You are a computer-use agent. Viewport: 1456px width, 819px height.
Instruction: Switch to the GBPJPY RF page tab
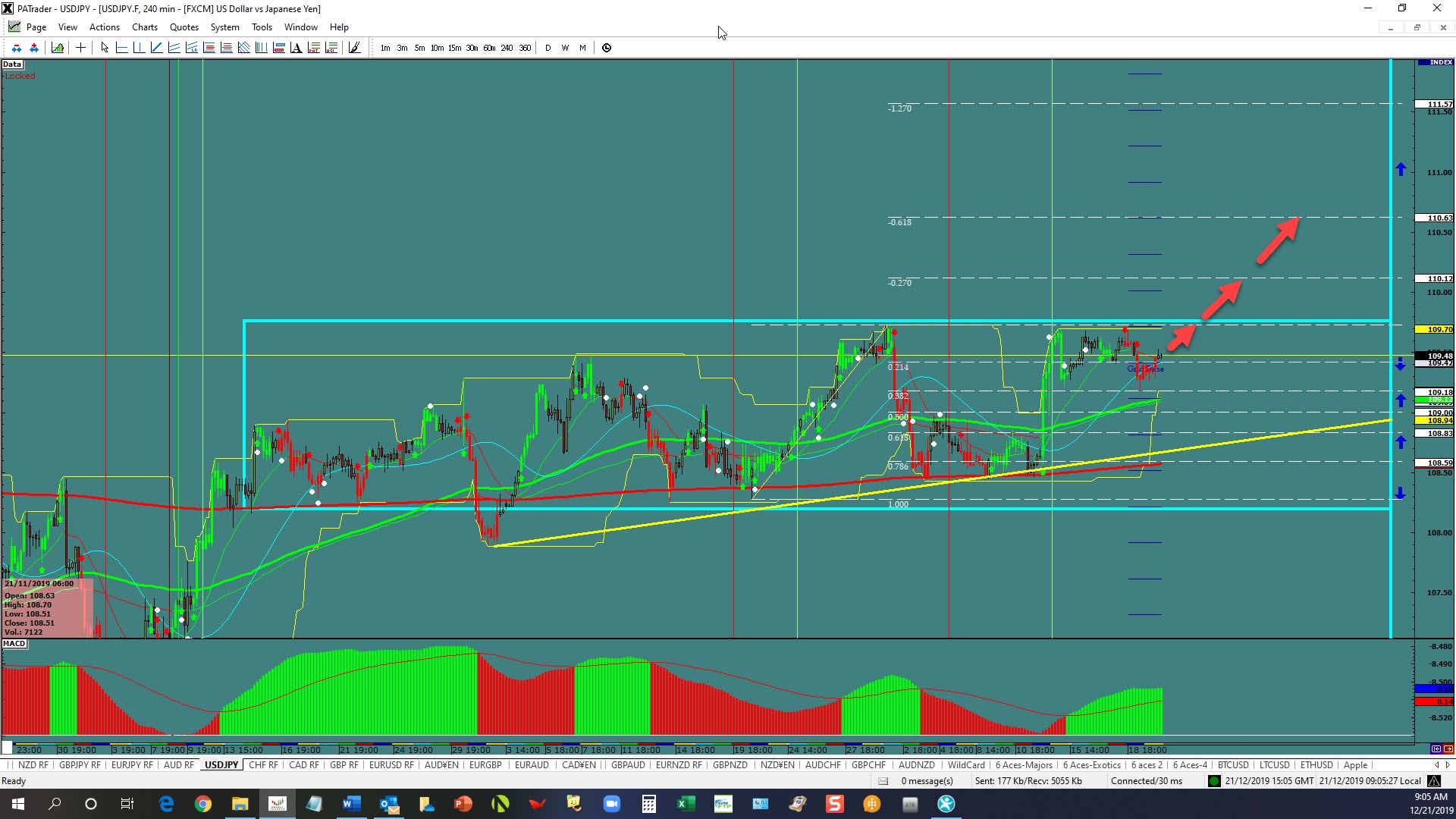(x=80, y=765)
